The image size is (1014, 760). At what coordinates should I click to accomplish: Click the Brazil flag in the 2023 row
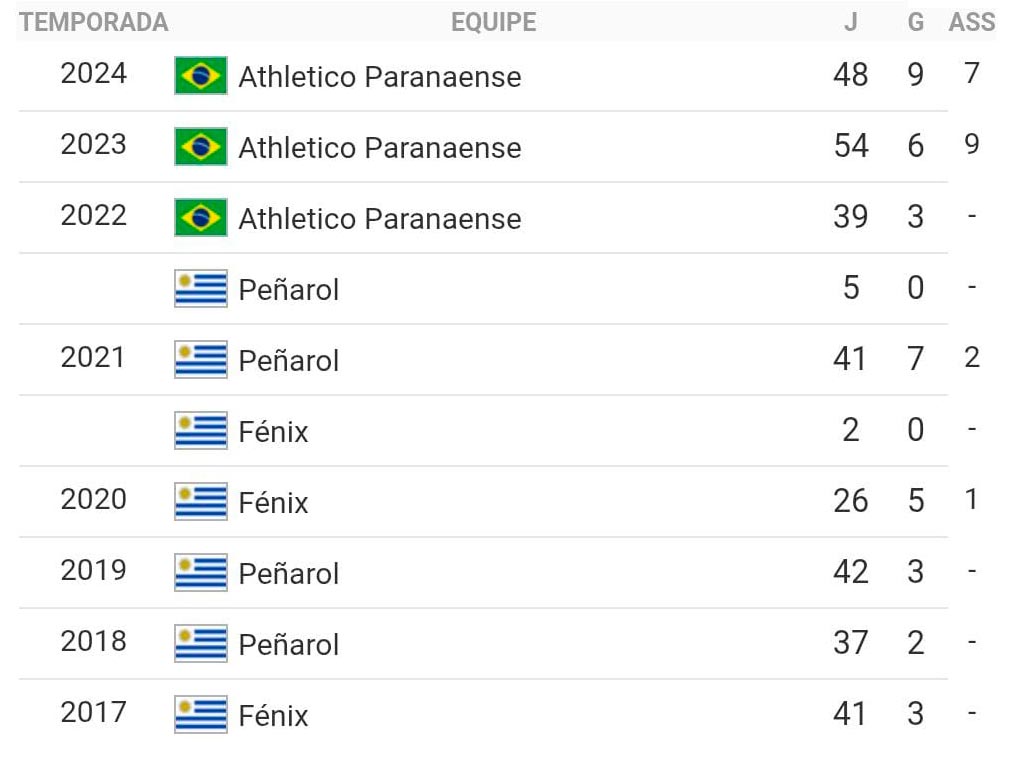pyautogui.click(x=201, y=147)
